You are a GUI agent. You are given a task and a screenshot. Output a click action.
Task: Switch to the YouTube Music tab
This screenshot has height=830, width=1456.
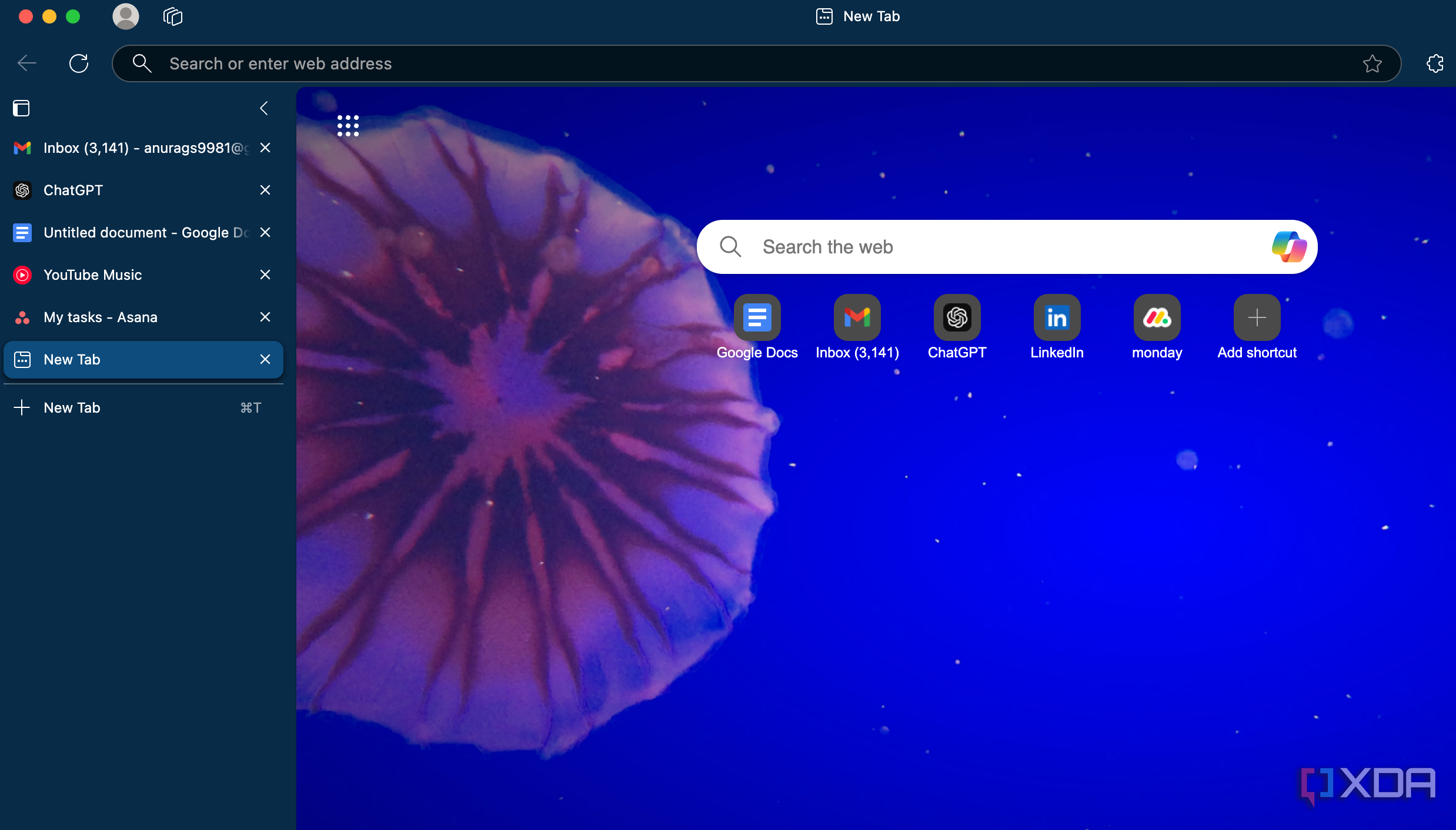(x=93, y=275)
